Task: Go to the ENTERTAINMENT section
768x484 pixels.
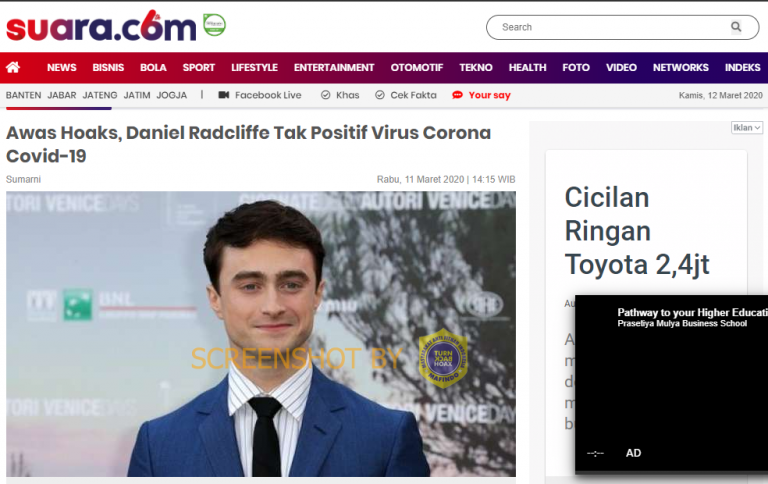Action: [x=334, y=68]
